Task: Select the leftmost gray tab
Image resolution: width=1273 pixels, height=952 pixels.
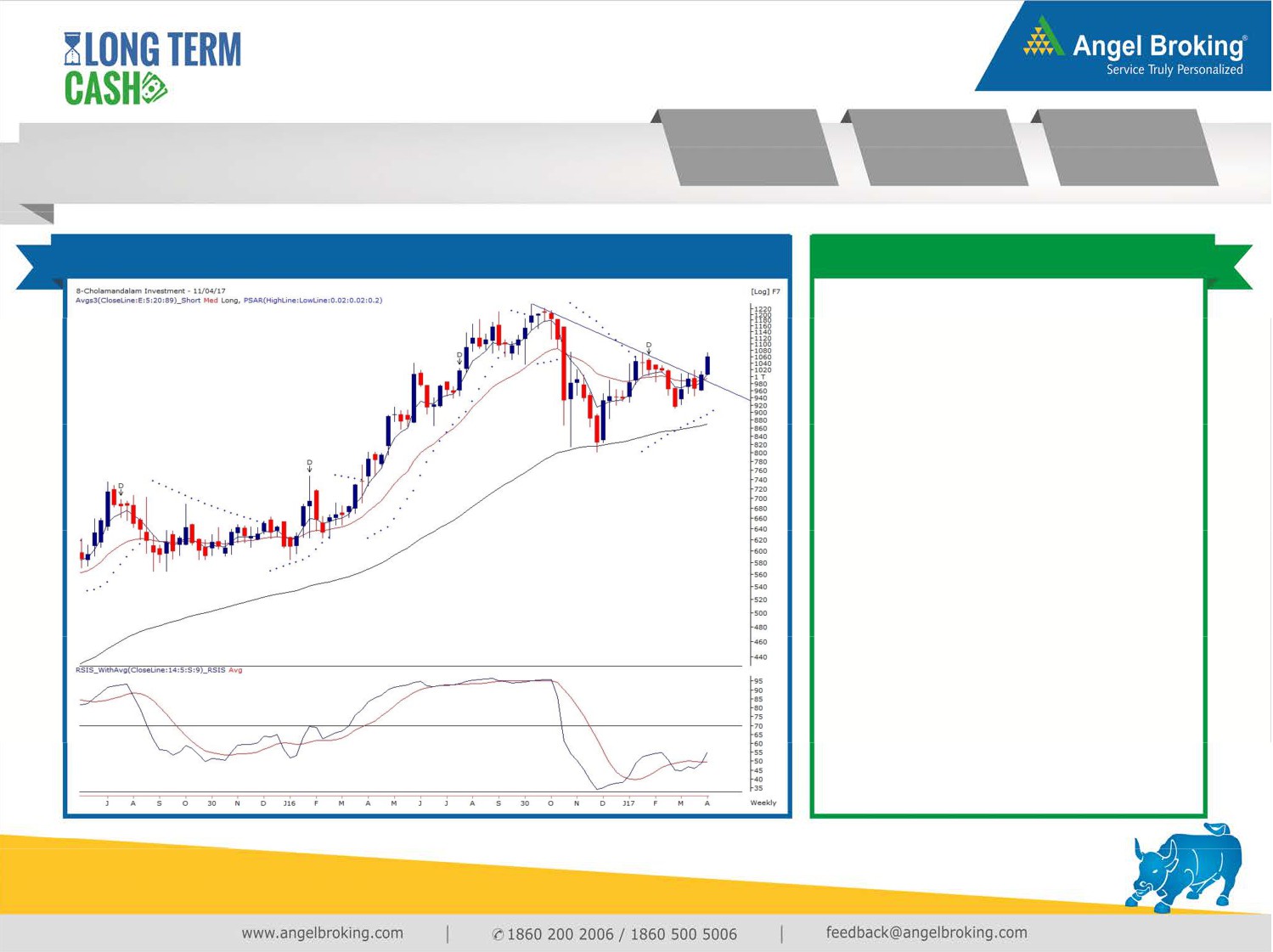Action: click(747, 147)
